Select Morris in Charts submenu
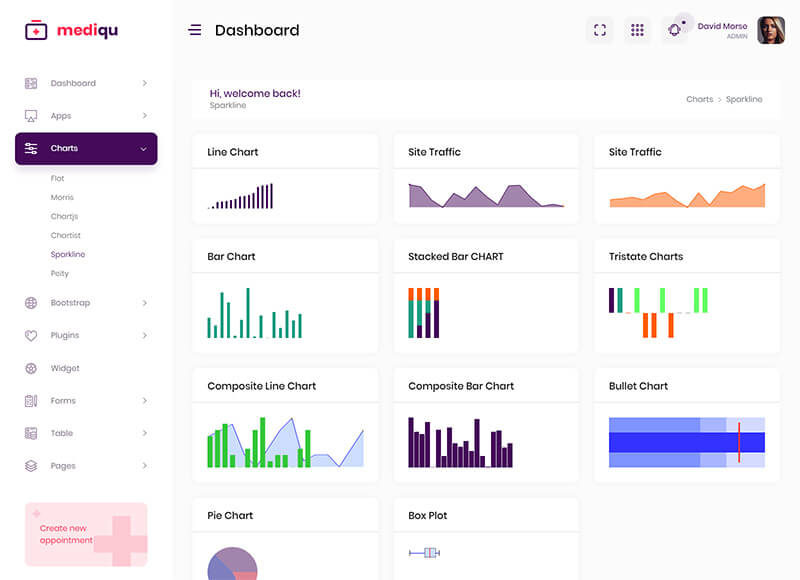This screenshot has width=800, height=580. pos(62,197)
